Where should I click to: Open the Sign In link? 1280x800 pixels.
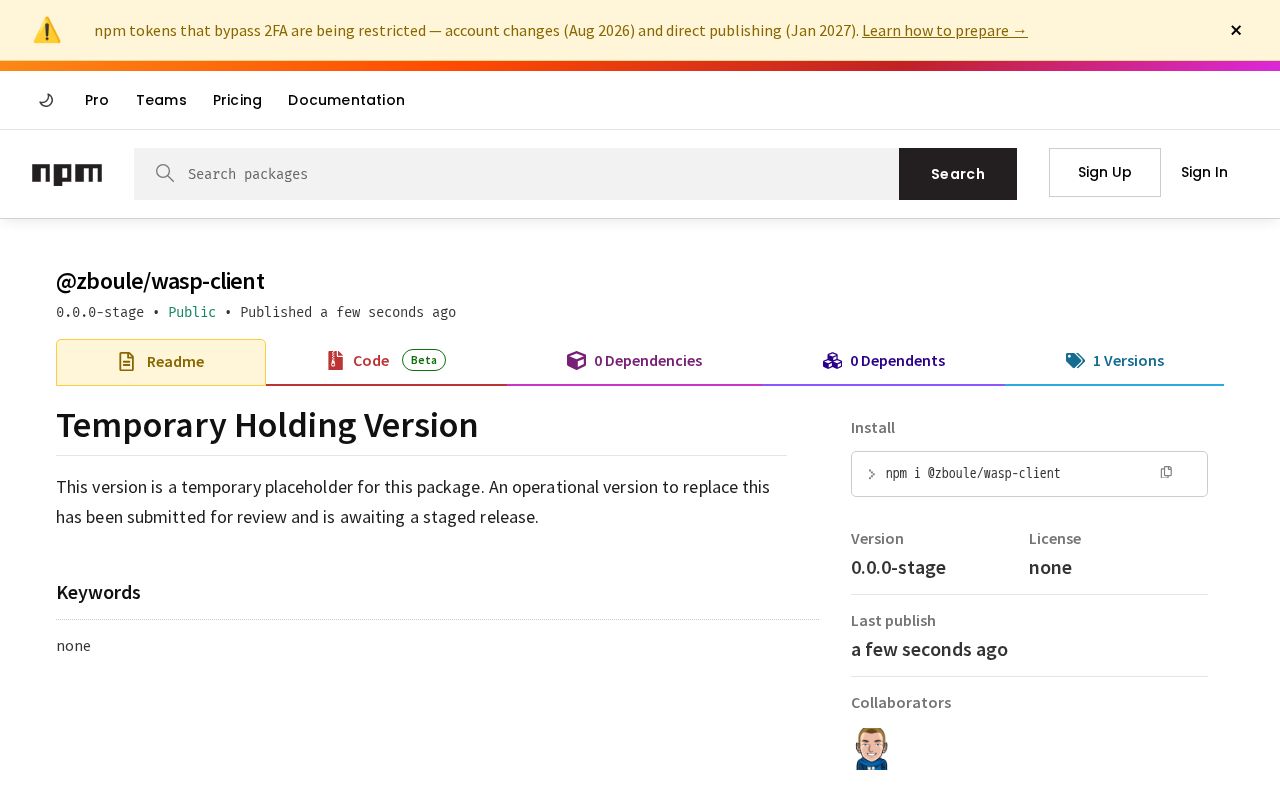coord(1204,172)
